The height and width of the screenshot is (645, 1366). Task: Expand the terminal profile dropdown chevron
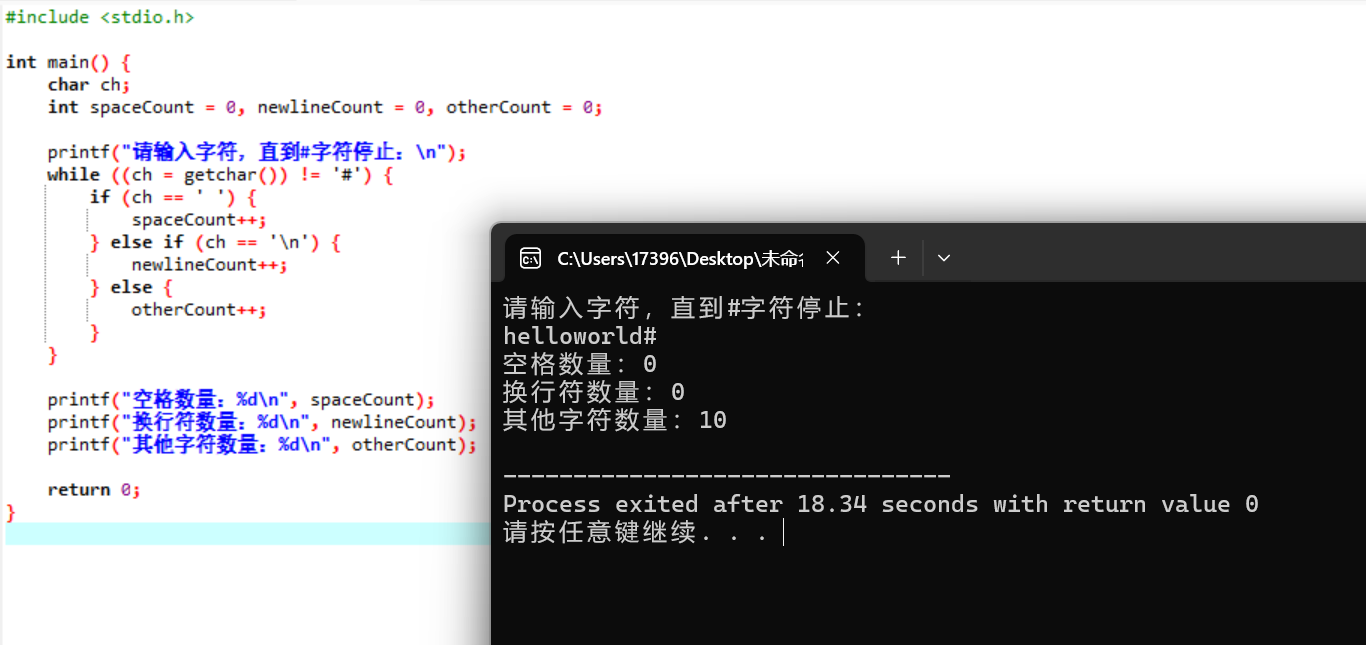coord(943,258)
